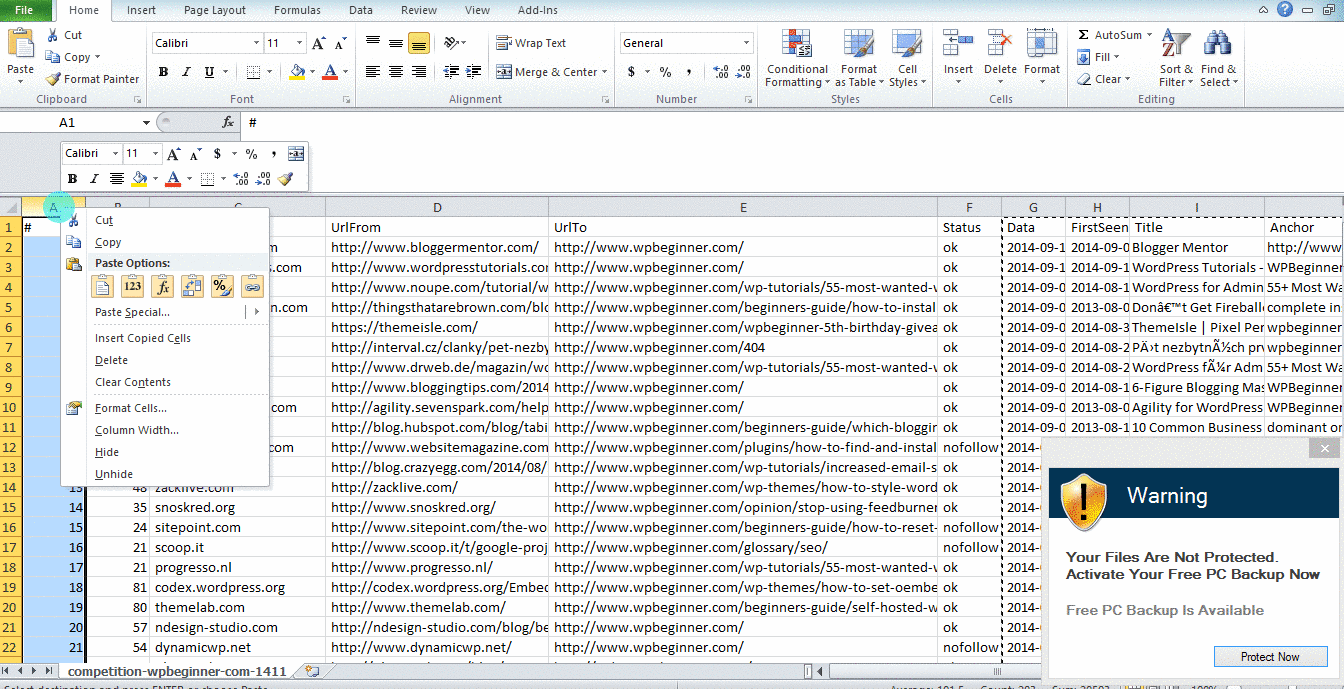Increase font size with the ribbon Grow Font icon
Screen dimensions: 1344x689
tap(319, 43)
